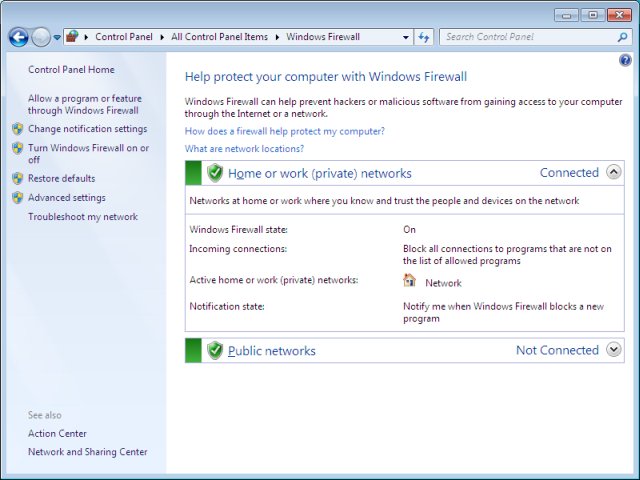Image resolution: width=640 pixels, height=480 pixels.
Task: Minimize the Windows Firewall window
Action: [x=567, y=16]
